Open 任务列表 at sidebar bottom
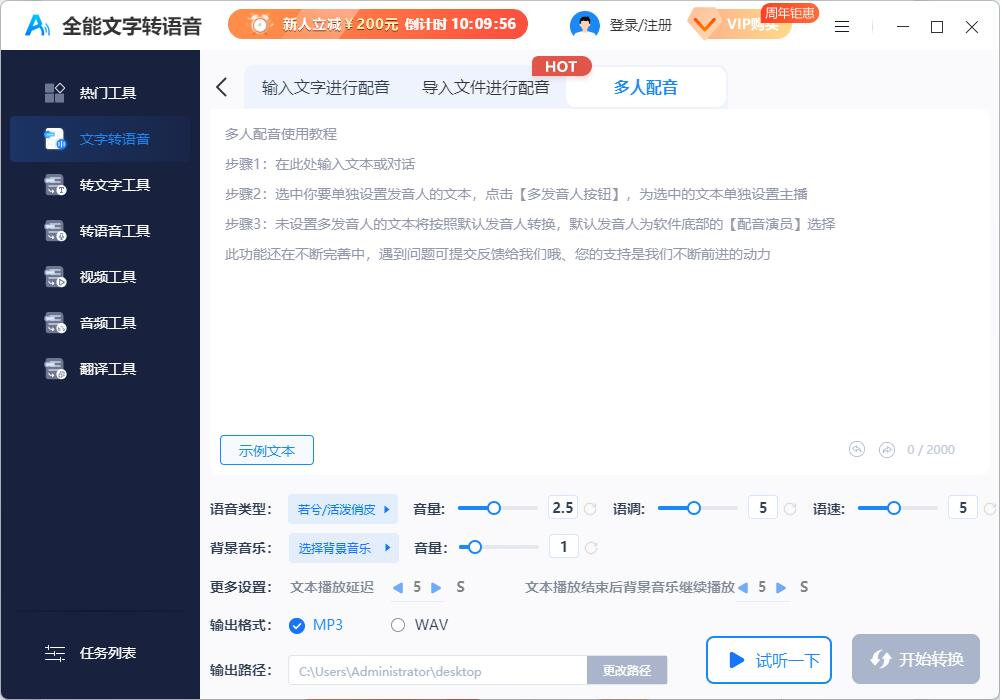Screen dimensions: 1000x700 point(100,653)
